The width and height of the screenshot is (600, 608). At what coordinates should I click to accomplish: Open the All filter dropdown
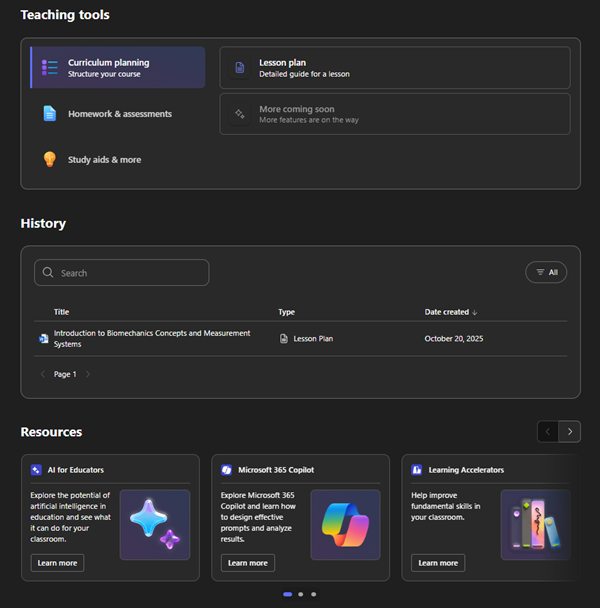tap(546, 272)
